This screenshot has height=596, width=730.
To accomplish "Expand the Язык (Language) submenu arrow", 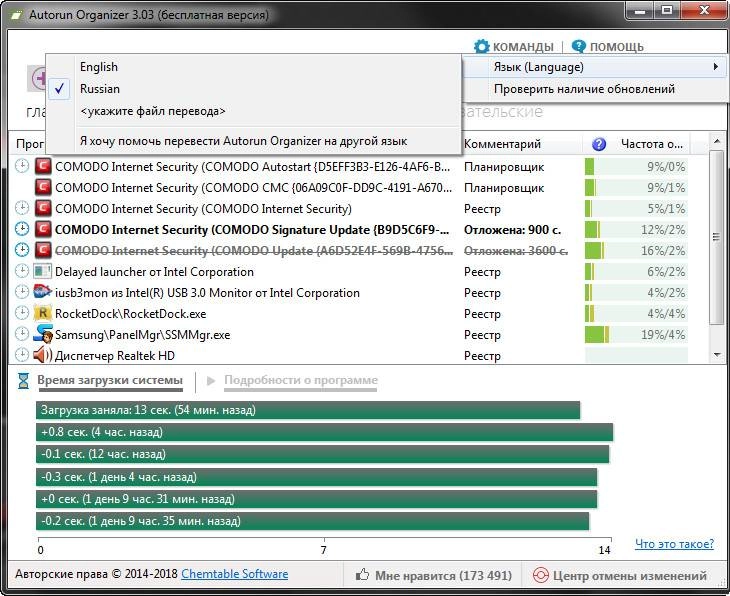I will pyautogui.click(x=716, y=67).
